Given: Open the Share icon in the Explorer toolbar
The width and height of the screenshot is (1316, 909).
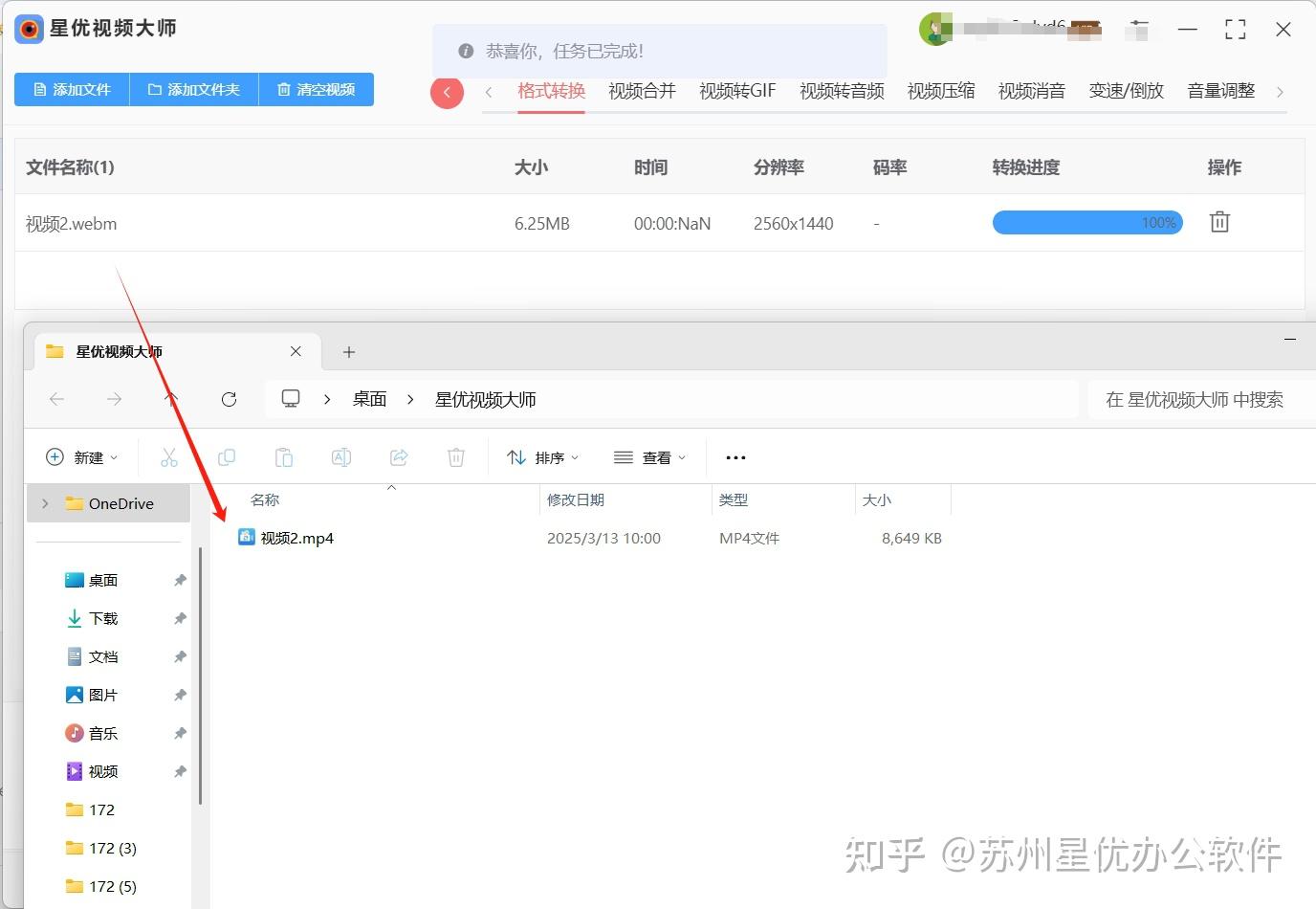Looking at the screenshot, I should 399,457.
